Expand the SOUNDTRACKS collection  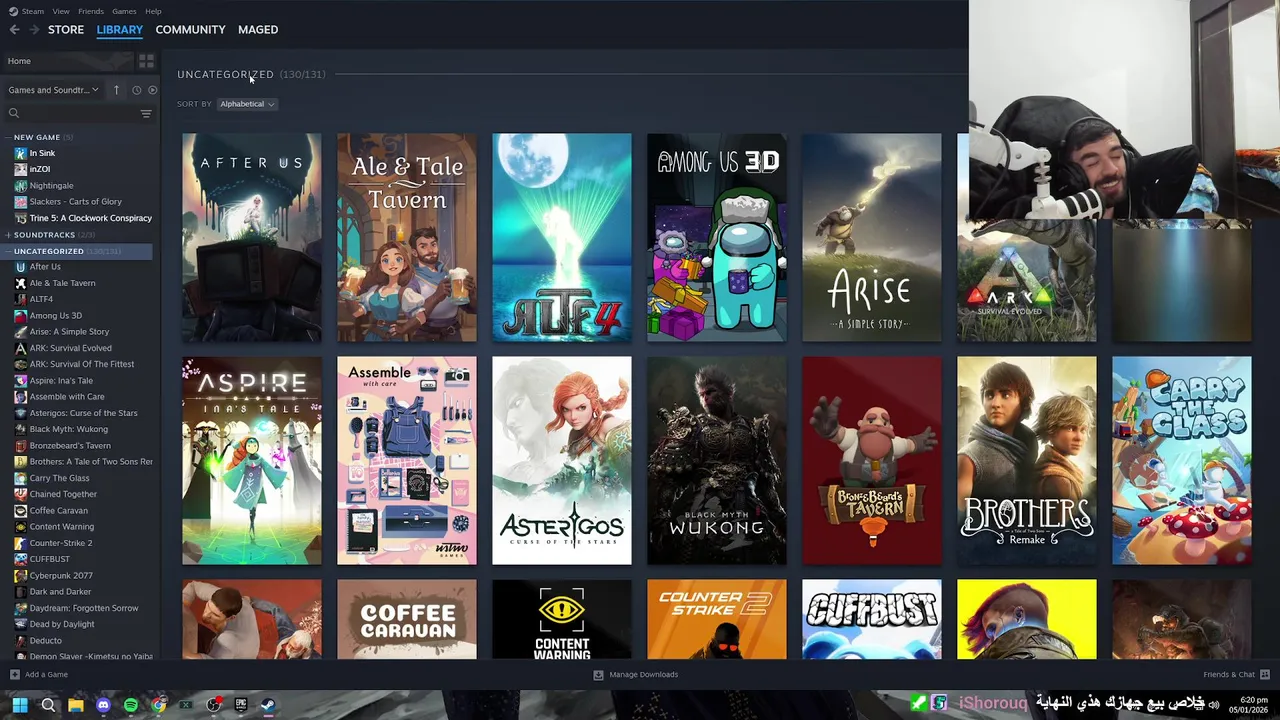pos(8,235)
